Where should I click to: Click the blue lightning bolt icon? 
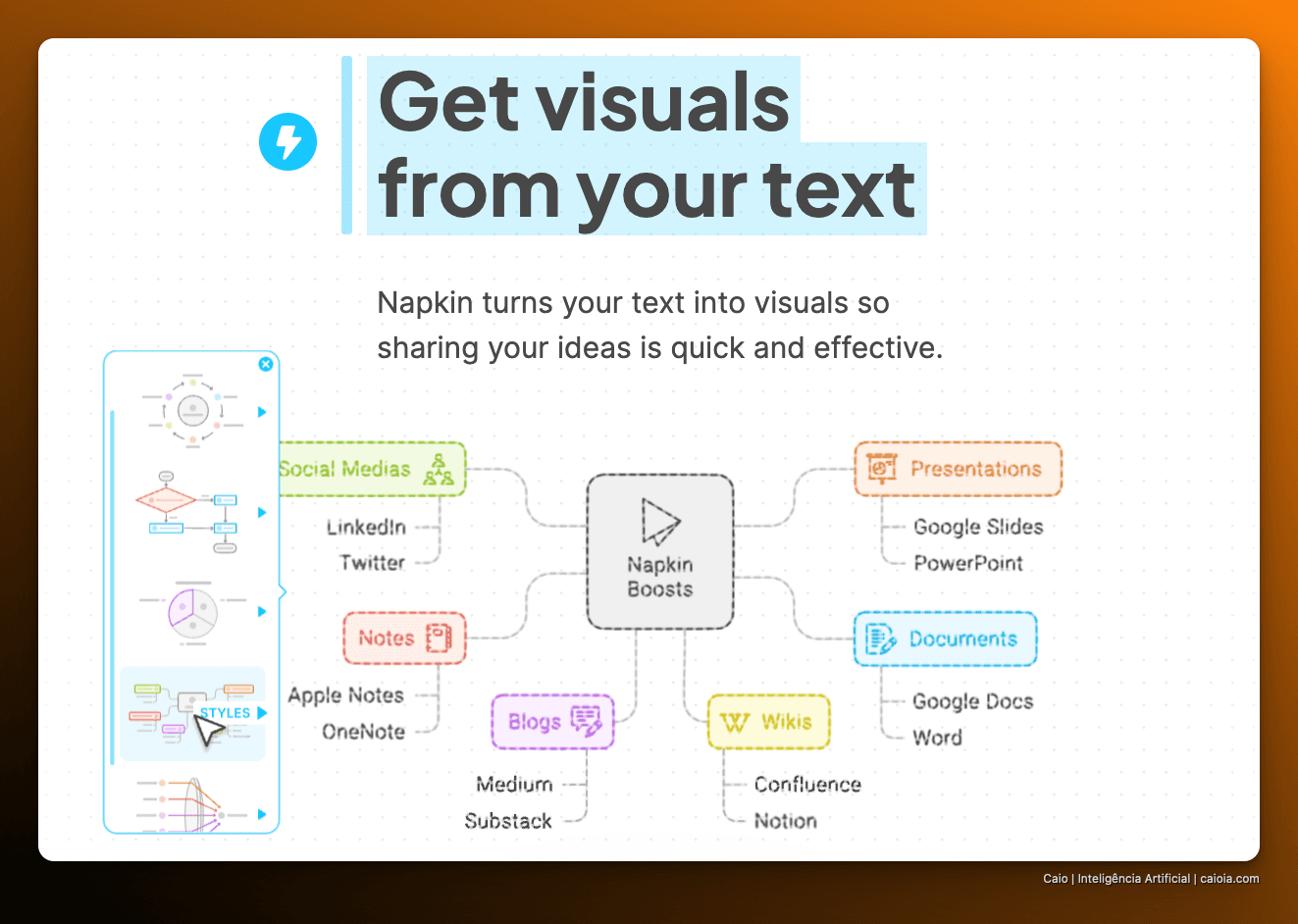tap(287, 141)
